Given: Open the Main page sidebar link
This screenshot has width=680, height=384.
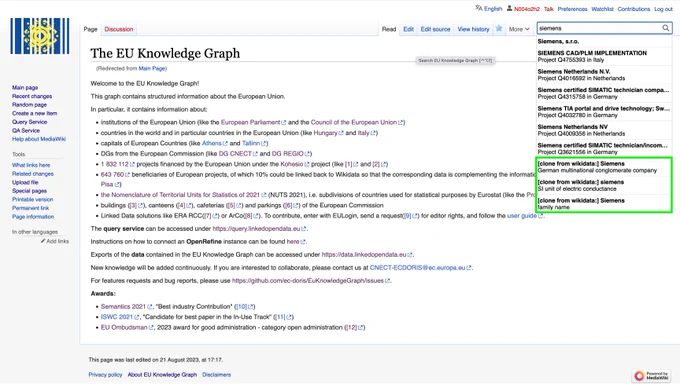Looking at the screenshot, I should [x=25, y=87].
